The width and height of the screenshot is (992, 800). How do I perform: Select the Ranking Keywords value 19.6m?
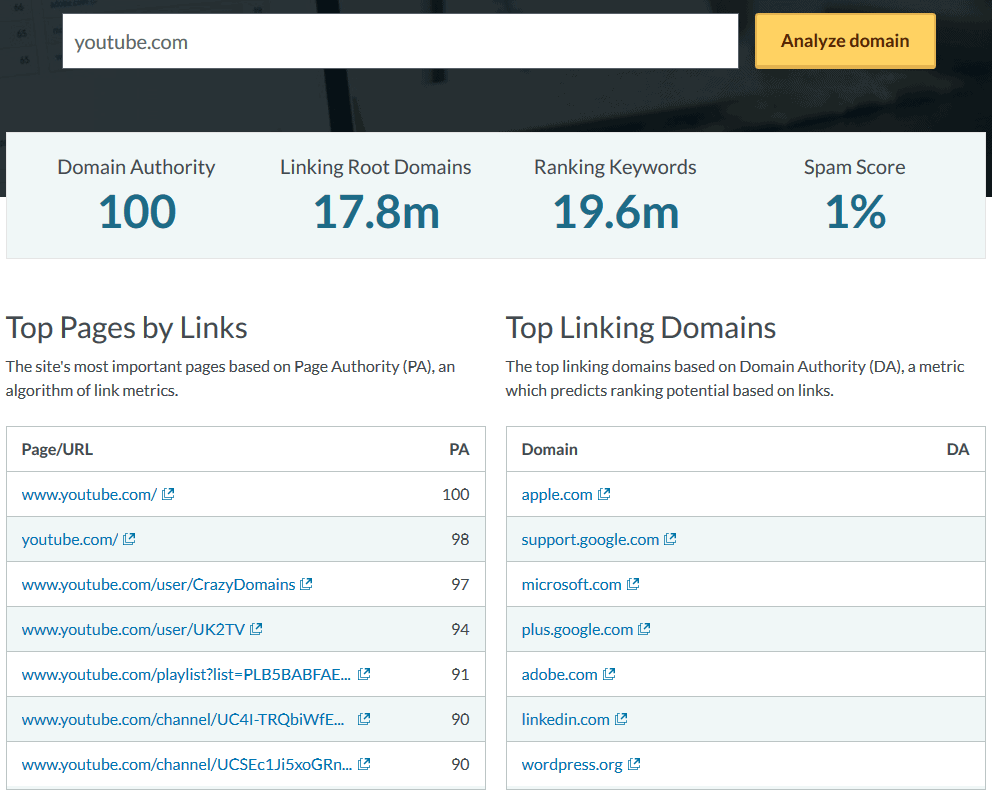[x=616, y=212]
